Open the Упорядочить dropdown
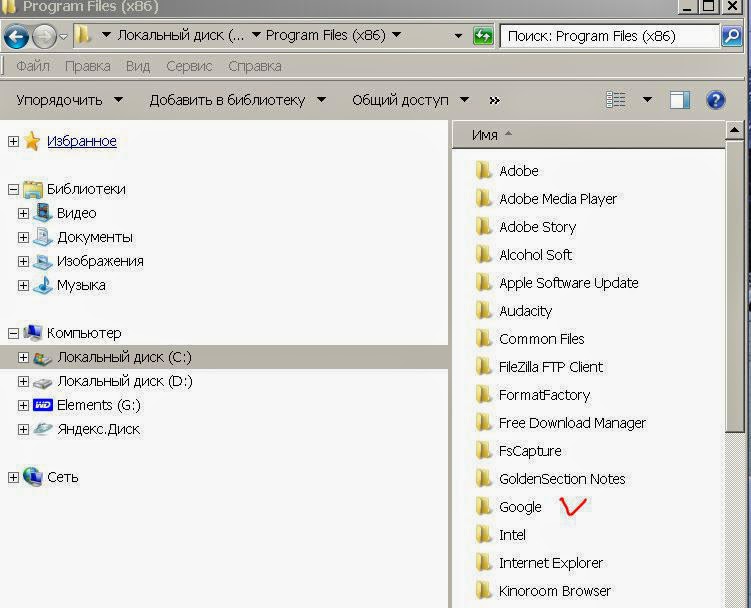This screenshot has height=608, width=751. (69, 100)
